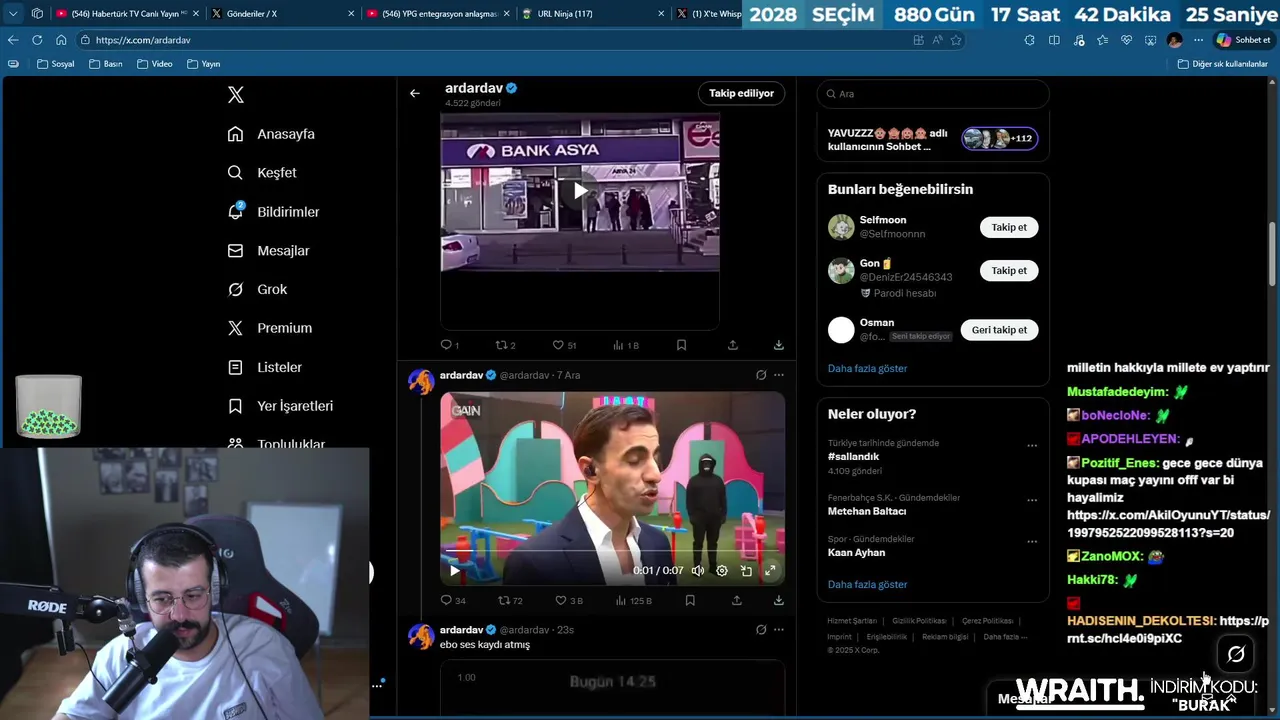
Task: Open the Sosyal bookmarks folder
Action: (x=56, y=64)
